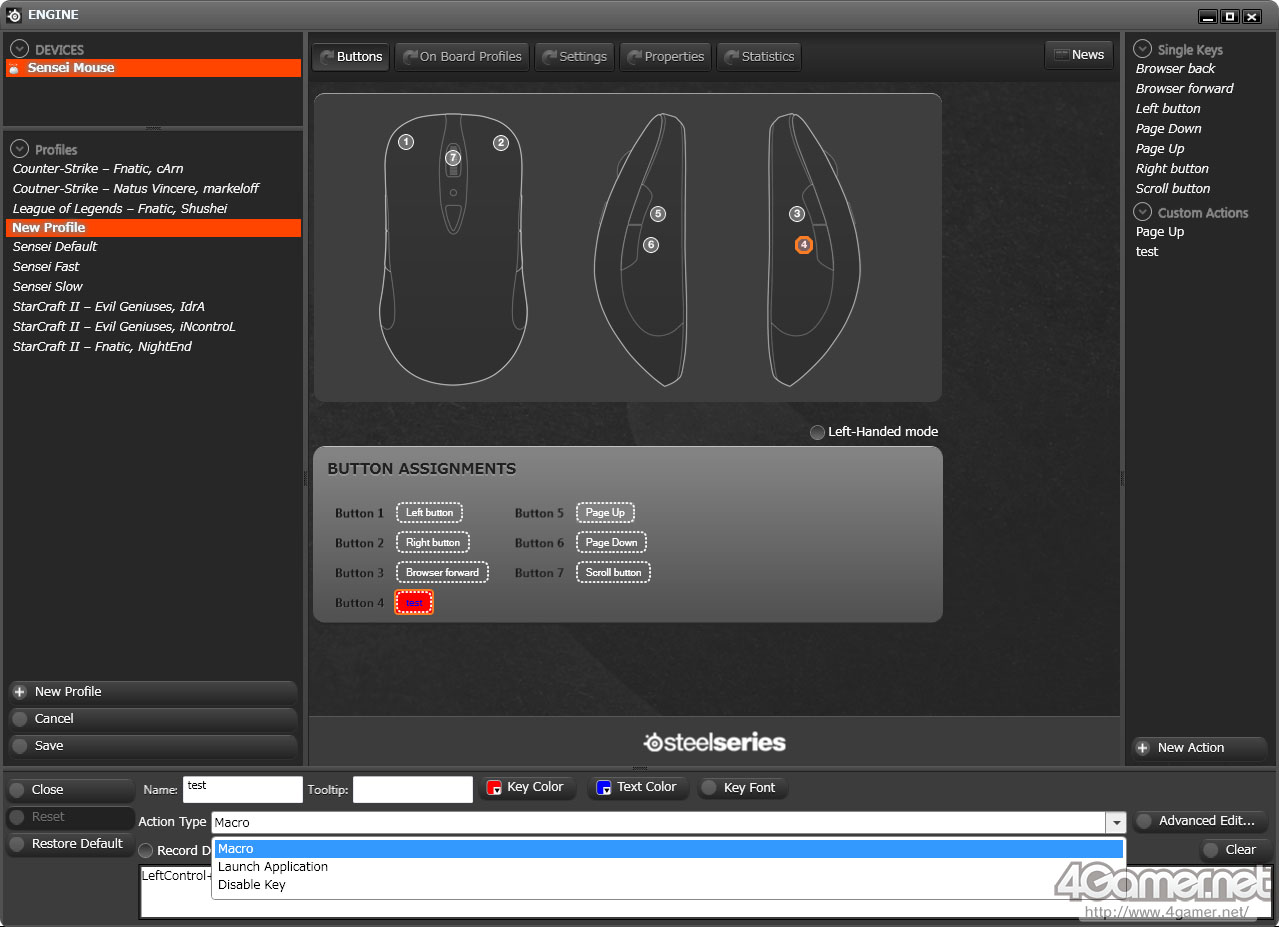
Task: Switch to the Buttons tab
Action: tap(350, 57)
